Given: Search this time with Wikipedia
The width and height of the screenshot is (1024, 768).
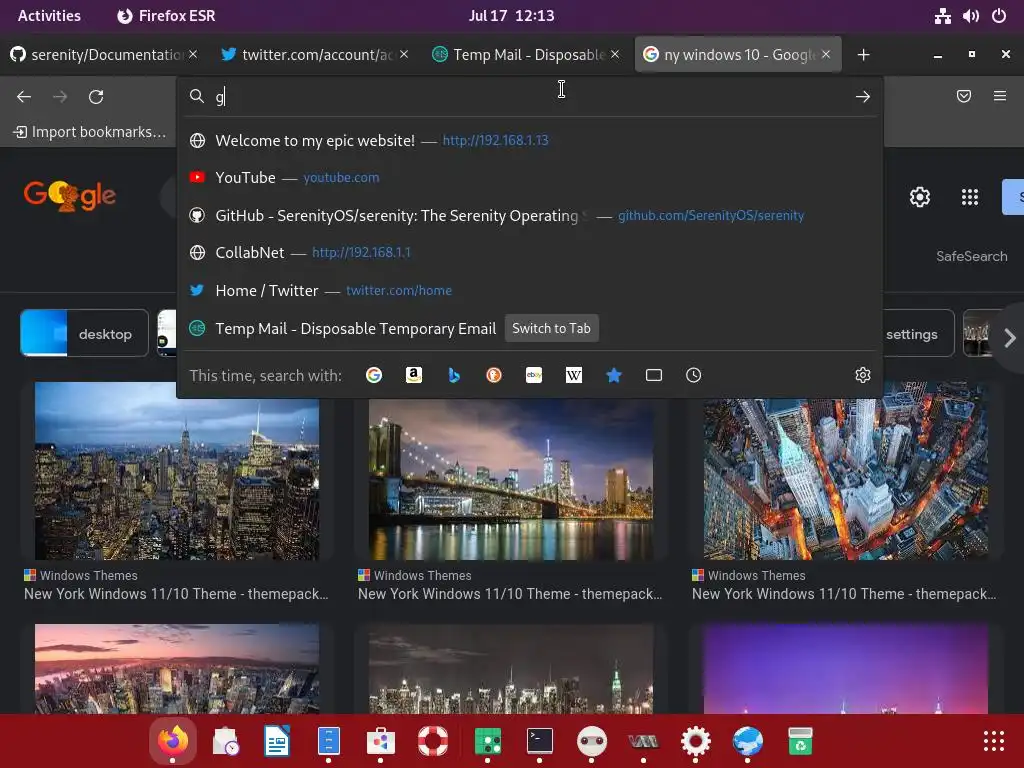Looking at the screenshot, I should 573,375.
